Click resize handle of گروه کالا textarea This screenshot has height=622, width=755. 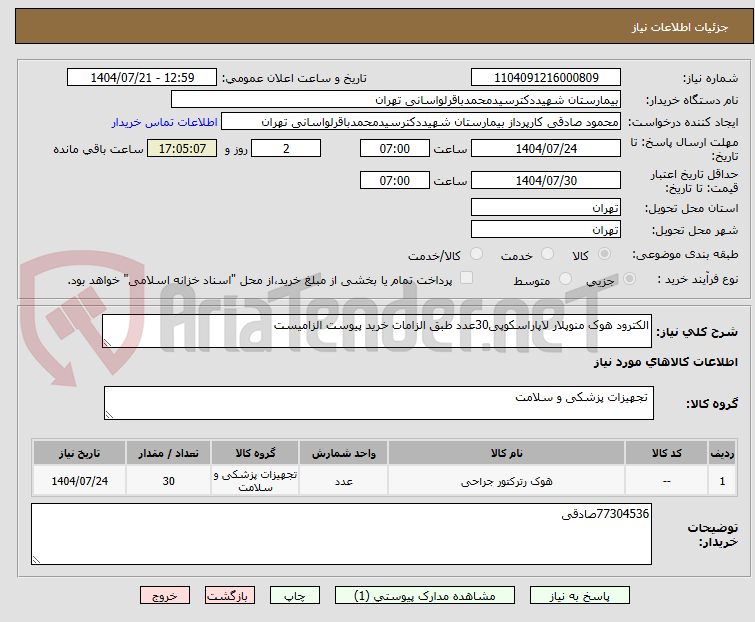(109, 415)
